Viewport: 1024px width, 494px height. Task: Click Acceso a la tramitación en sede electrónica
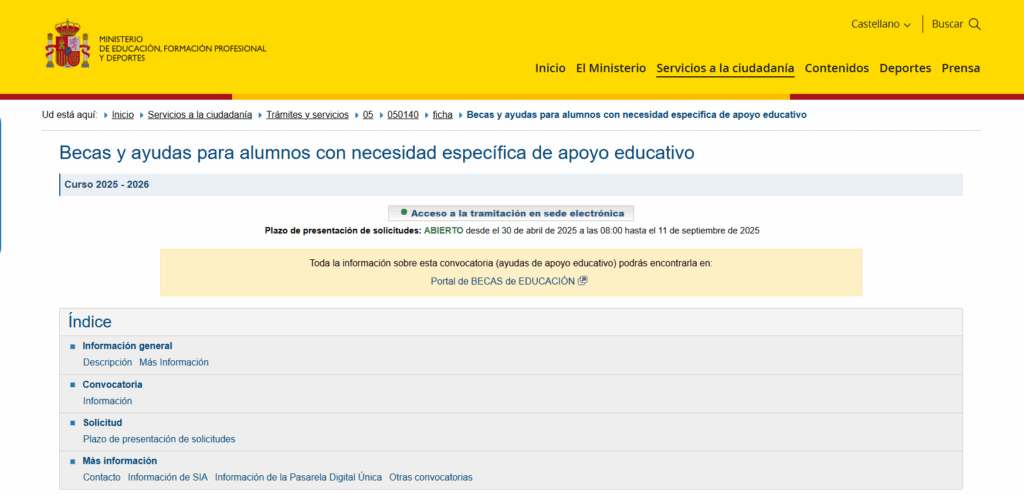tap(511, 213)
